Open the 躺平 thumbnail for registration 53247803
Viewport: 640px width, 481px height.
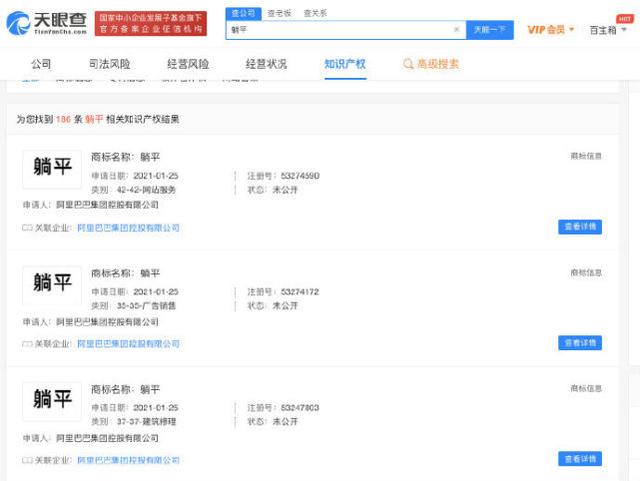(x=52, y=401)
